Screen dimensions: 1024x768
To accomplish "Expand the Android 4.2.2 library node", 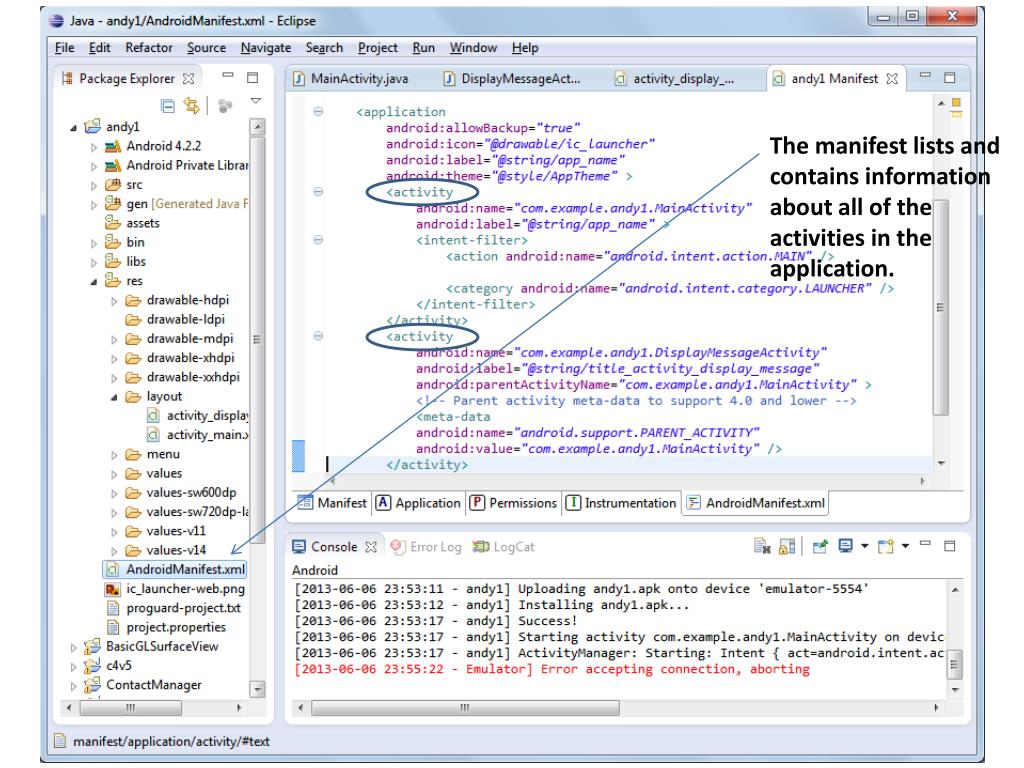I will click(x=94, y=148).
